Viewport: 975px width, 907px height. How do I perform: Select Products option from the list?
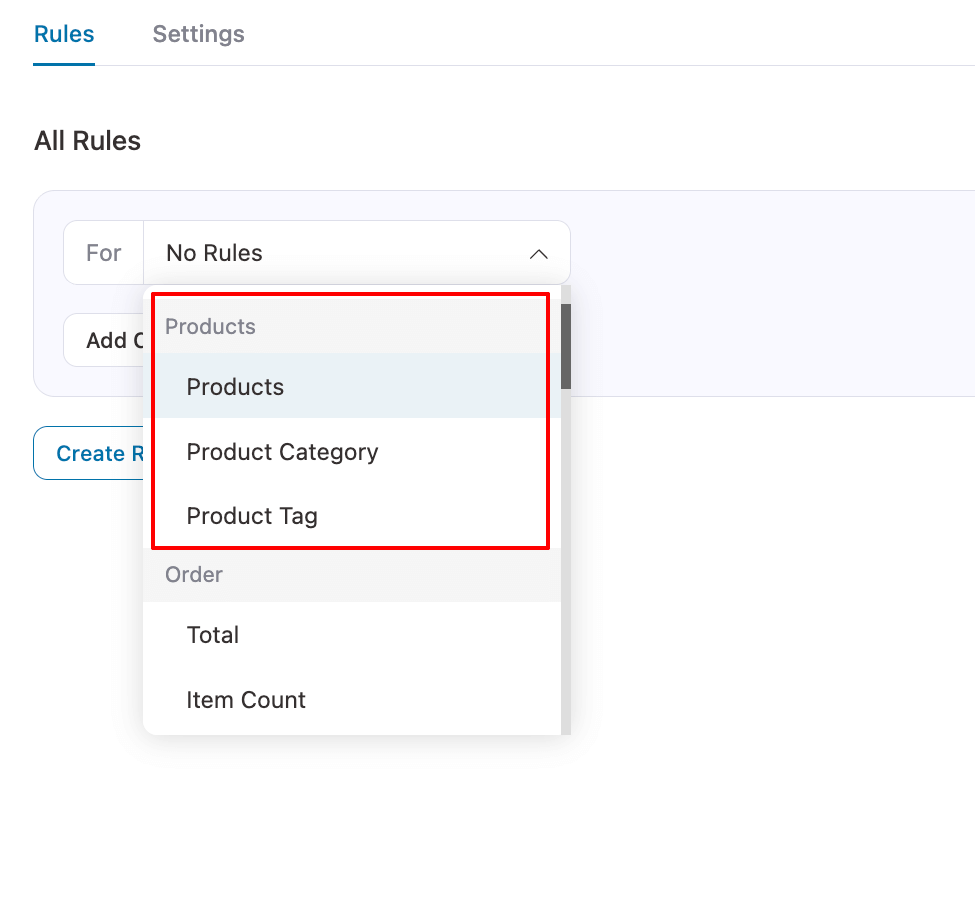[x=235, y=387]
